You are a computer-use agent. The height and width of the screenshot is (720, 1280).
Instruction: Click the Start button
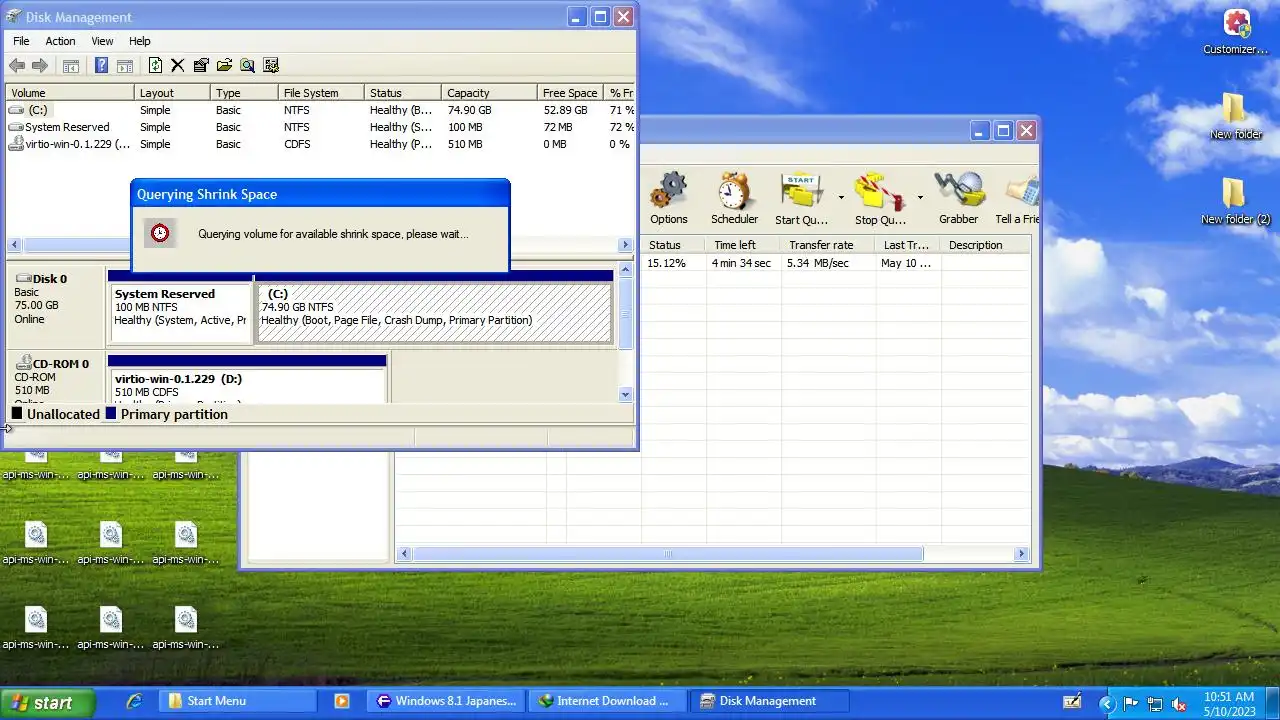tap(47, 702)
